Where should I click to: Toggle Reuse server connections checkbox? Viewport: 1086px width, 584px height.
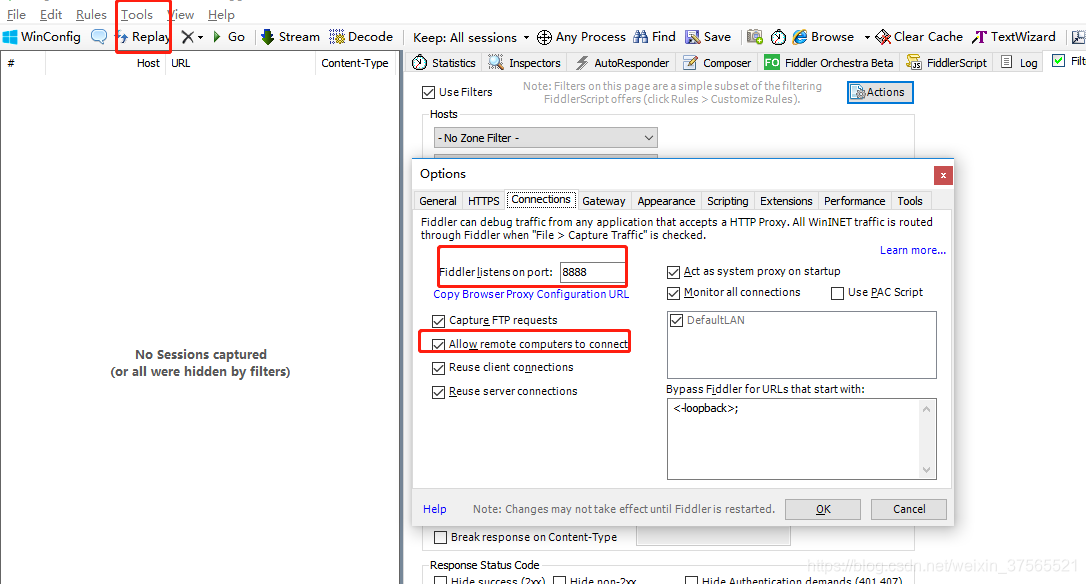click(x=438, y=392)
